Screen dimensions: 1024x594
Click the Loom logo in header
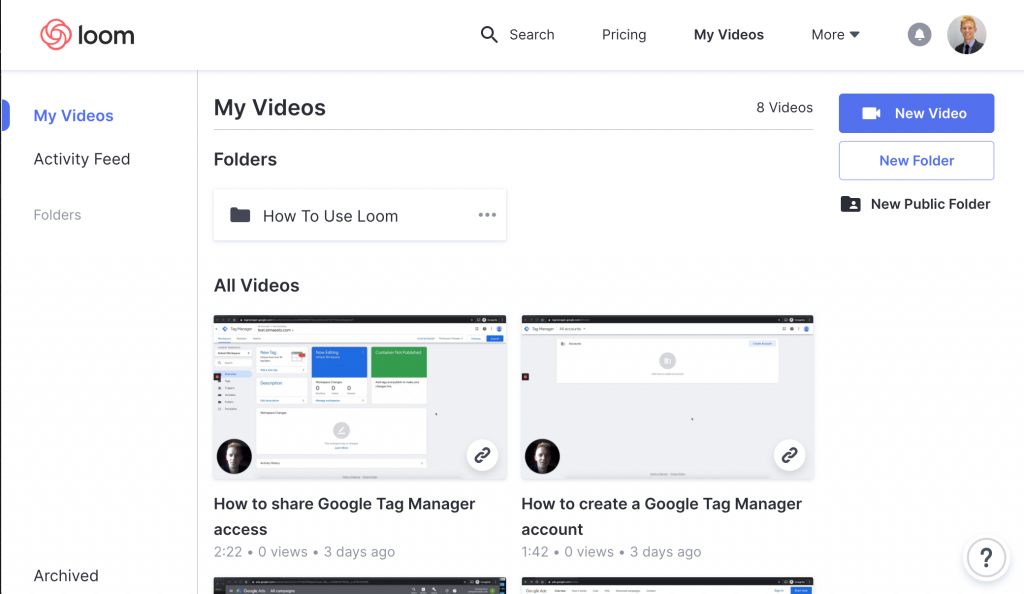(87, 35)
